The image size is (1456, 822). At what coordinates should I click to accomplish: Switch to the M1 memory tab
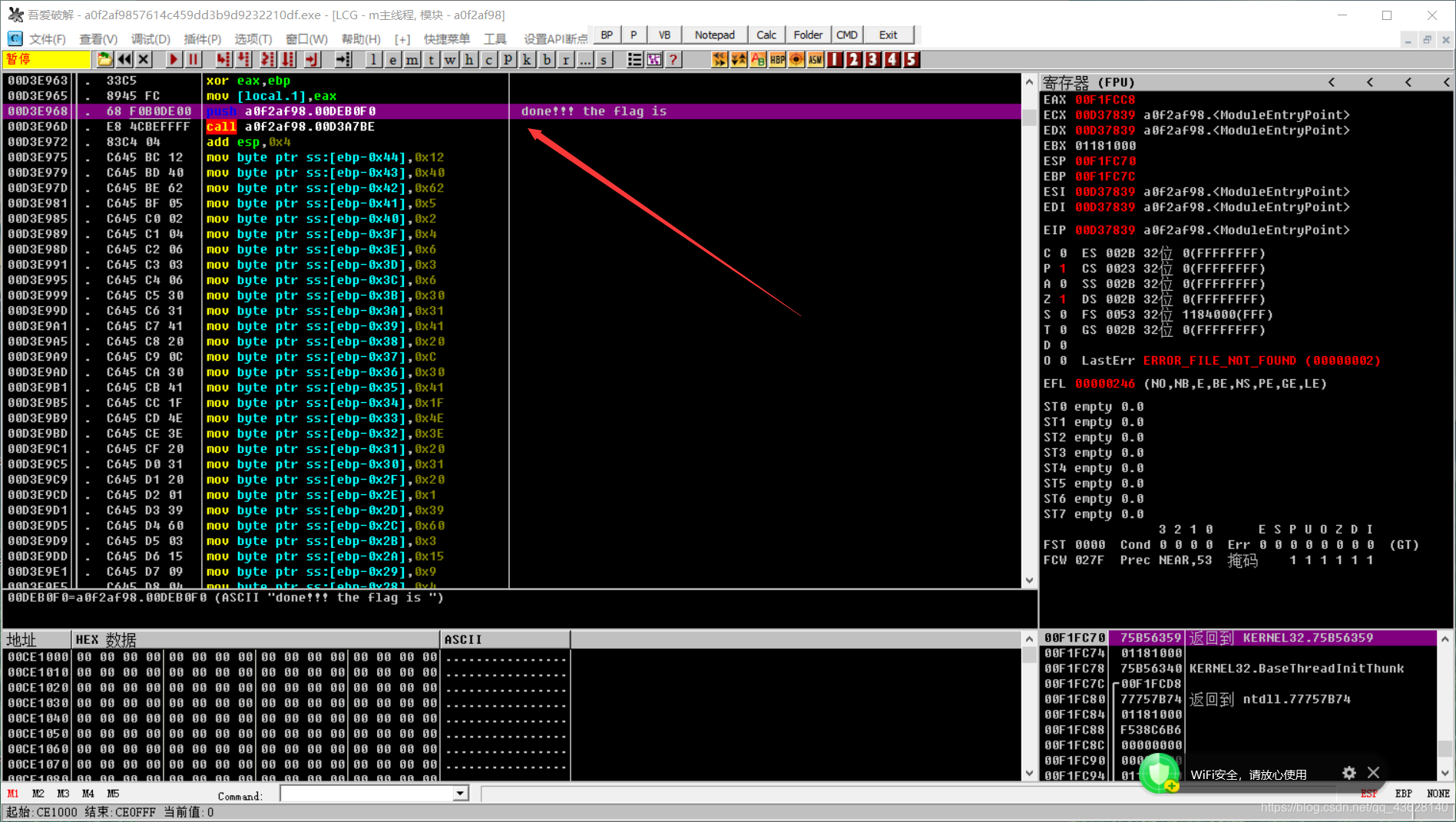(13, 794)
